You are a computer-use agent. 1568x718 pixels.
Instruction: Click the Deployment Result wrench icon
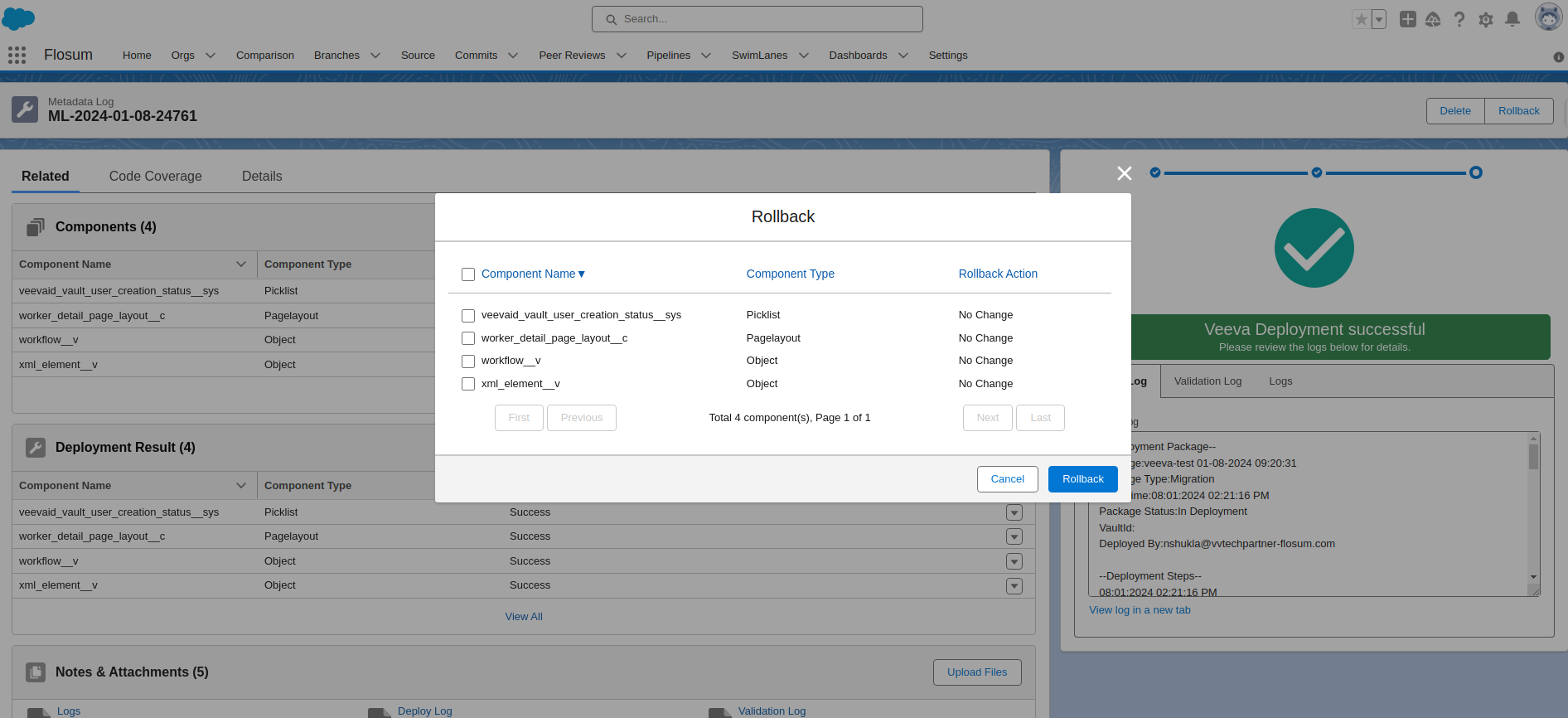click(36, 448)
